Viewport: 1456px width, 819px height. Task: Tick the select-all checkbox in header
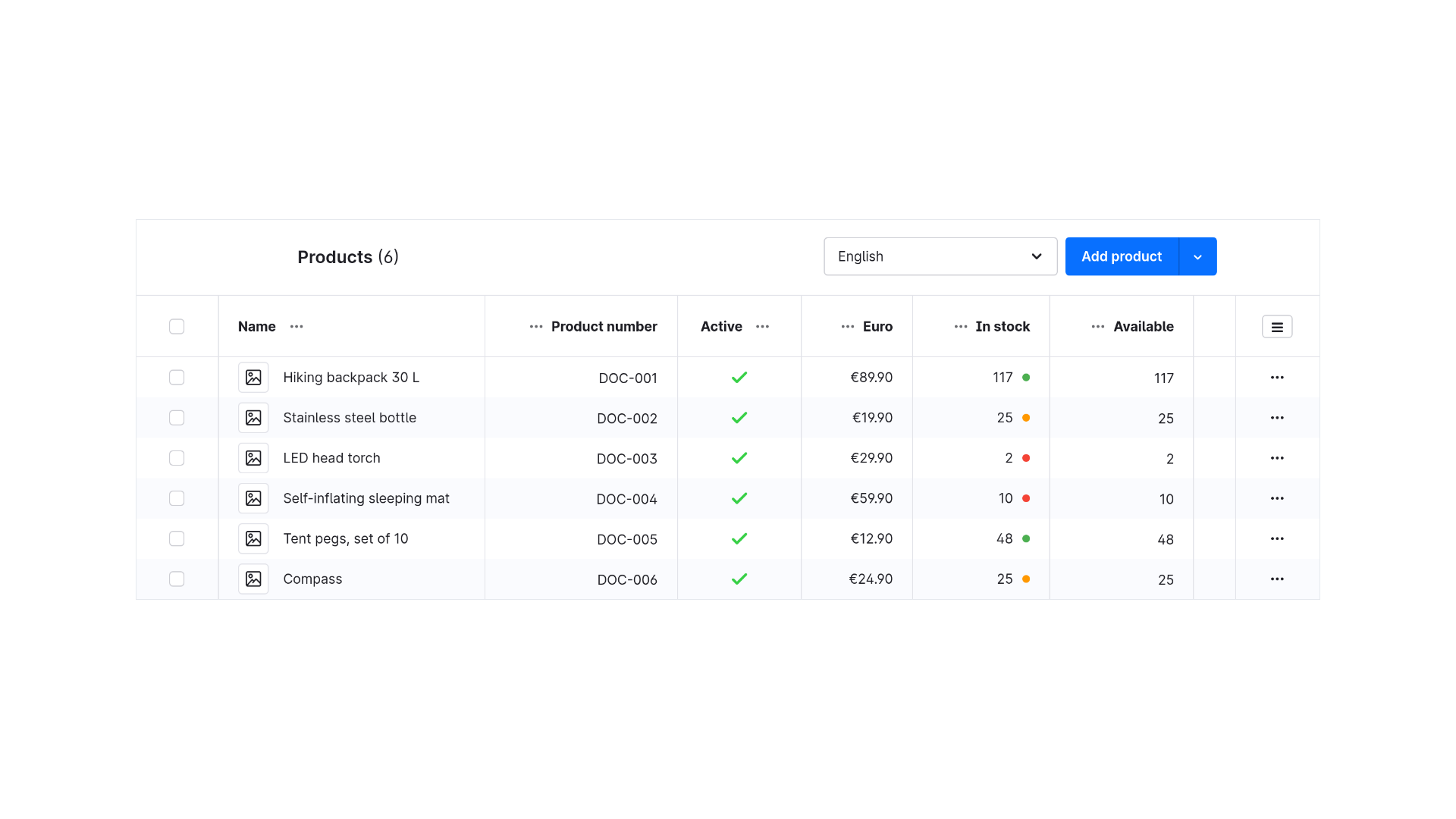click(177, 326)
